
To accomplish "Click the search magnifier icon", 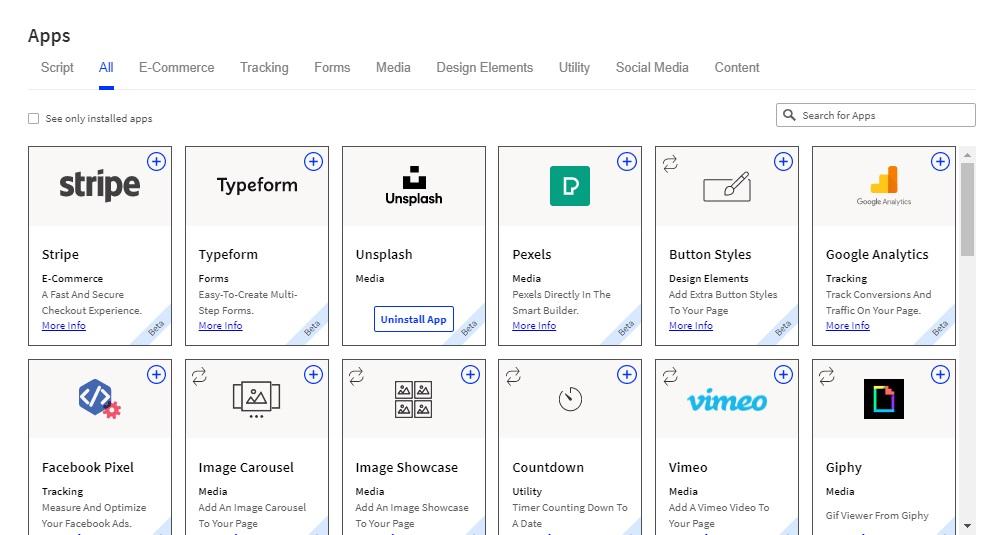I will pos(789,115).
